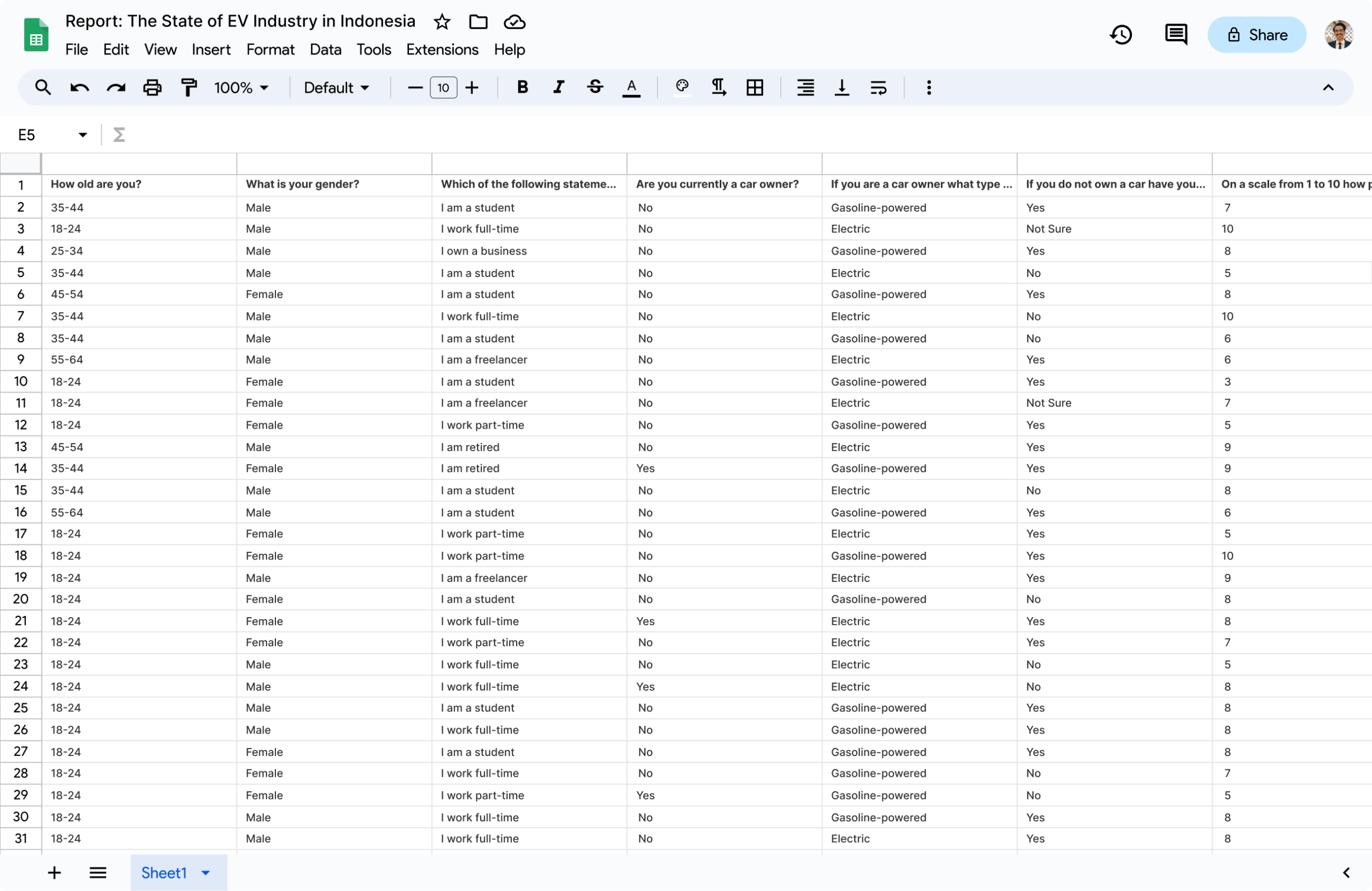
Task: Click the user profile avatar
Action: pyautogui.click(x=1339, y=35)
